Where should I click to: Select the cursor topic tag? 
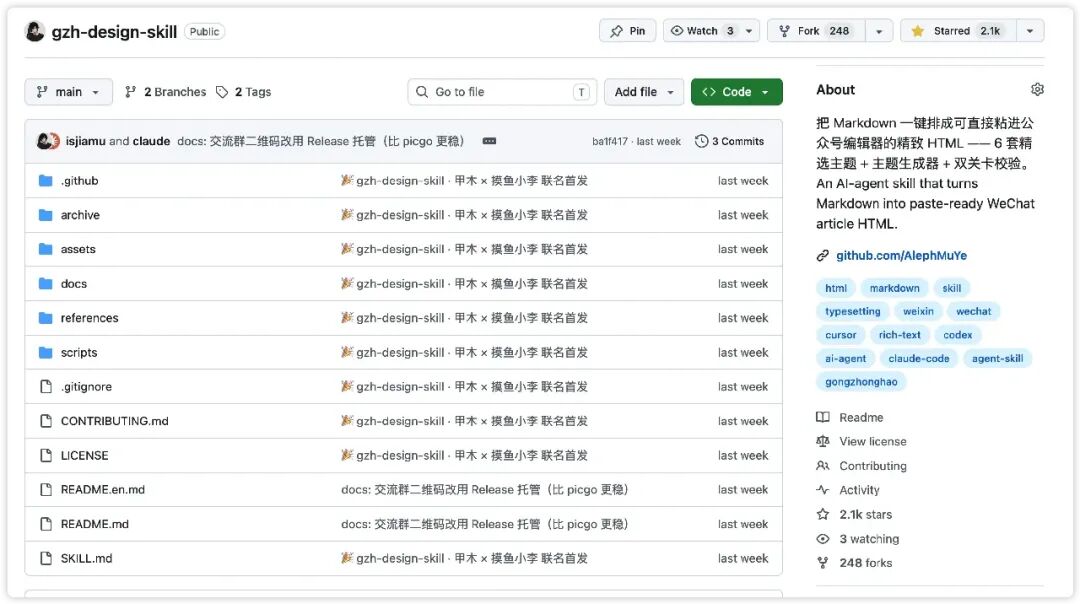[840, 335]
